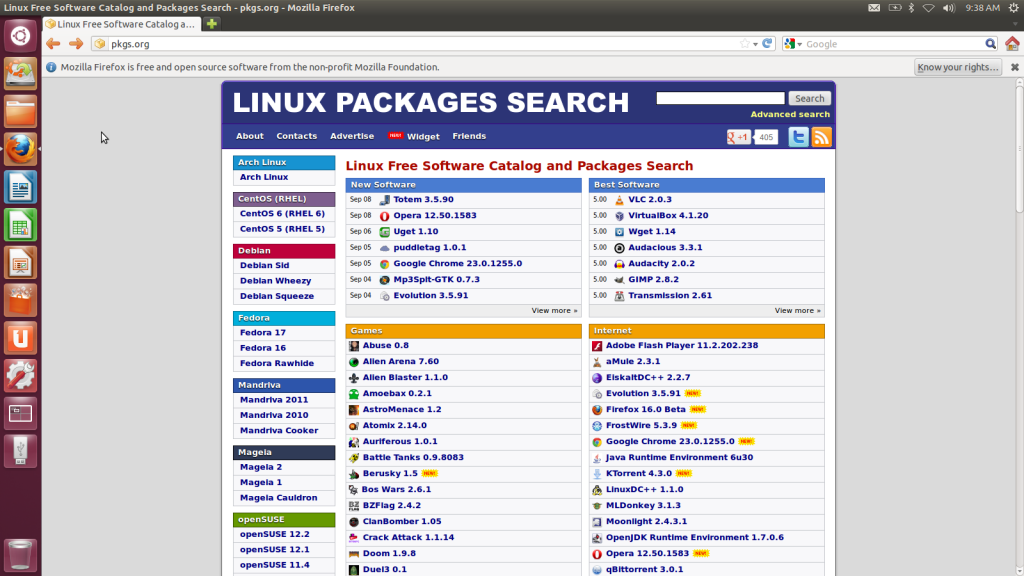Open openSUSE 12.2 link
This screenshot has height=576, width=1024.
pos(274,534)
